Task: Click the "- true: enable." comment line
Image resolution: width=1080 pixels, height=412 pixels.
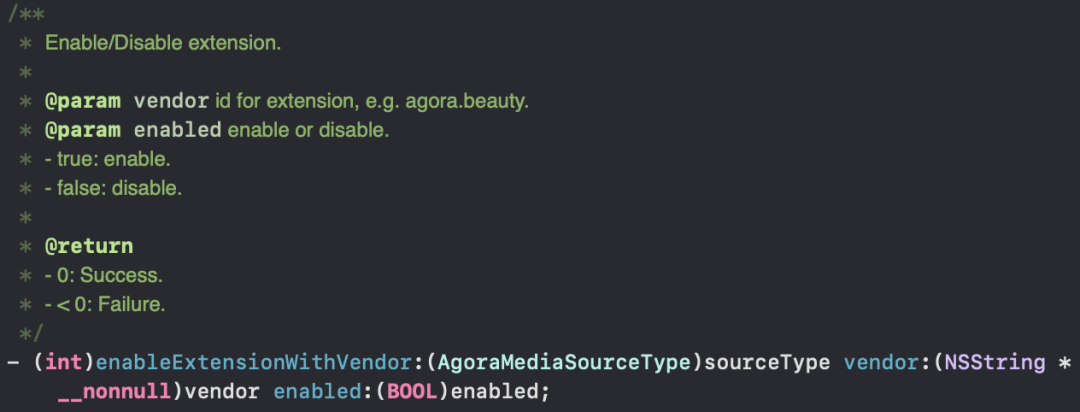Action: pos(108,159)
